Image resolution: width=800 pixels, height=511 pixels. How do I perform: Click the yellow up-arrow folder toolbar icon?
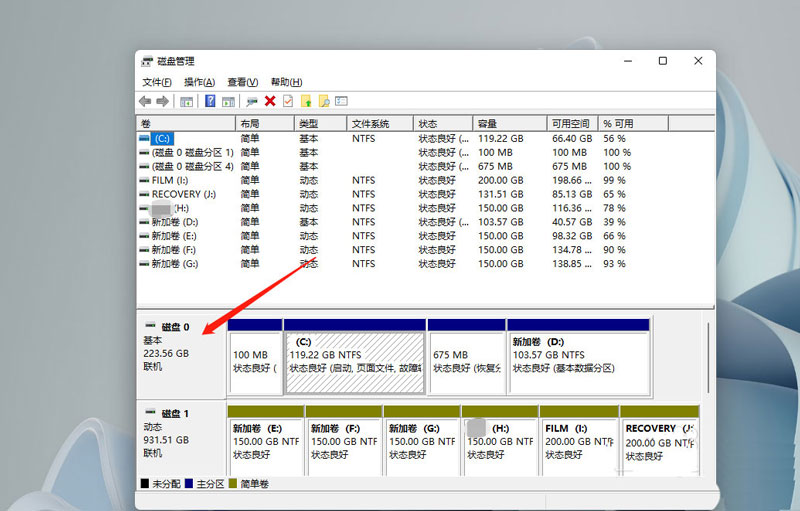point(306,101)
